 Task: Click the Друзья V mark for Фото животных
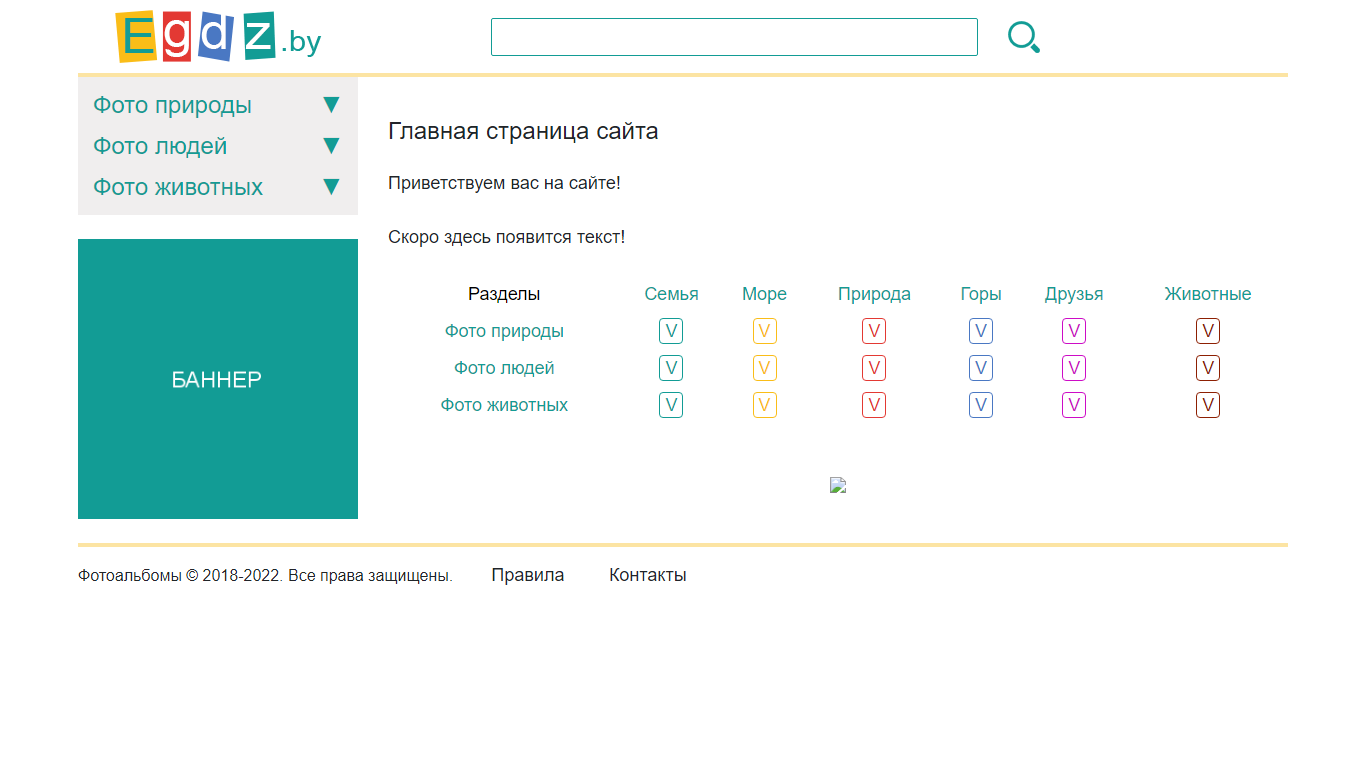[x=1074, y=405]
